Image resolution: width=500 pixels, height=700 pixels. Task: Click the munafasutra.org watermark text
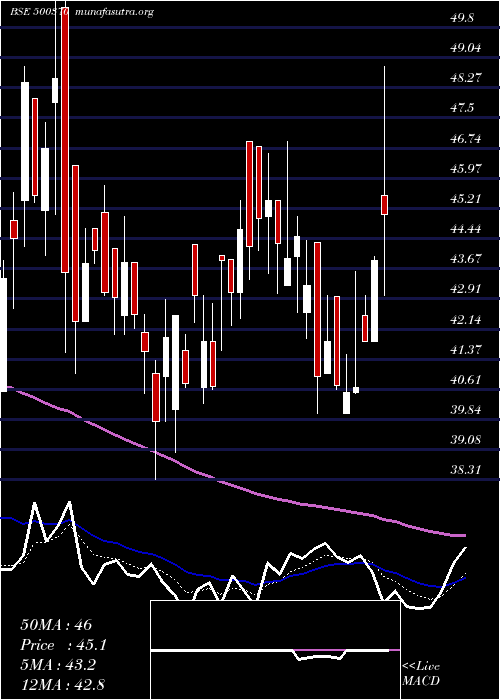115,12
